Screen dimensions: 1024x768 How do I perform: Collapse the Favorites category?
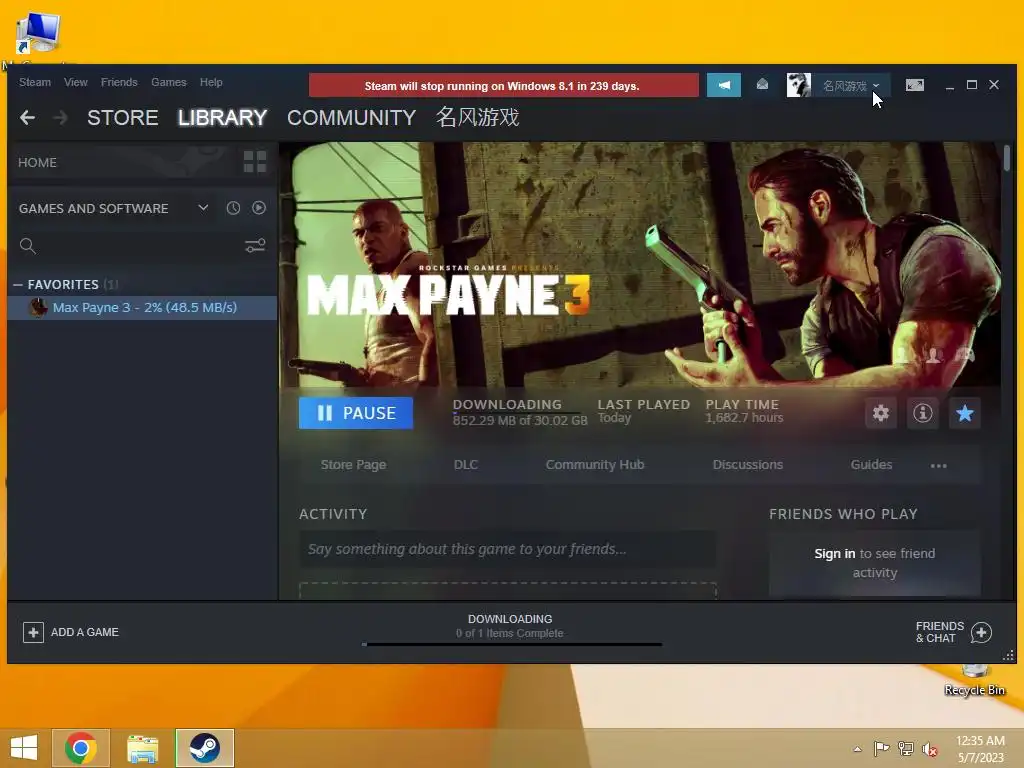[18, 285]
